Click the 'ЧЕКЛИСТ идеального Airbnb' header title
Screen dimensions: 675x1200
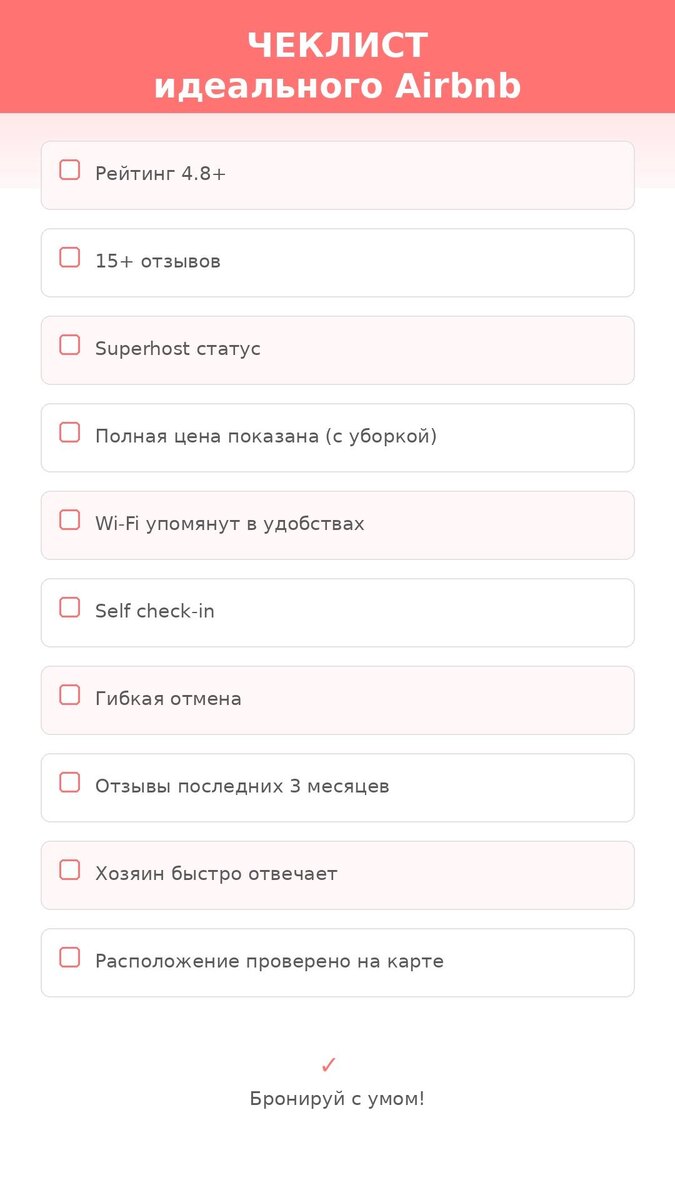click(x=337, y=66)
